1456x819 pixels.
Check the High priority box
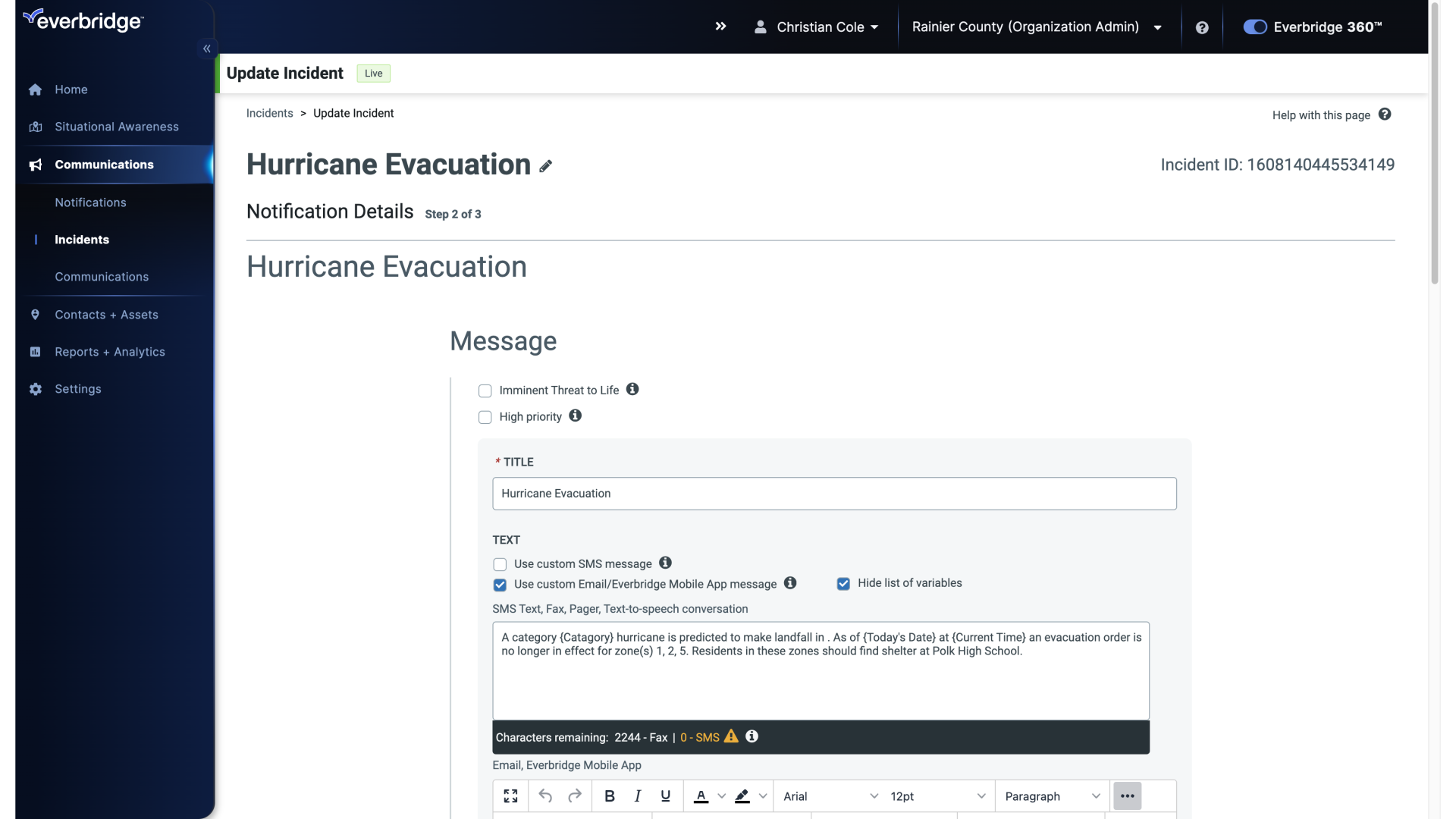(485, 418)
